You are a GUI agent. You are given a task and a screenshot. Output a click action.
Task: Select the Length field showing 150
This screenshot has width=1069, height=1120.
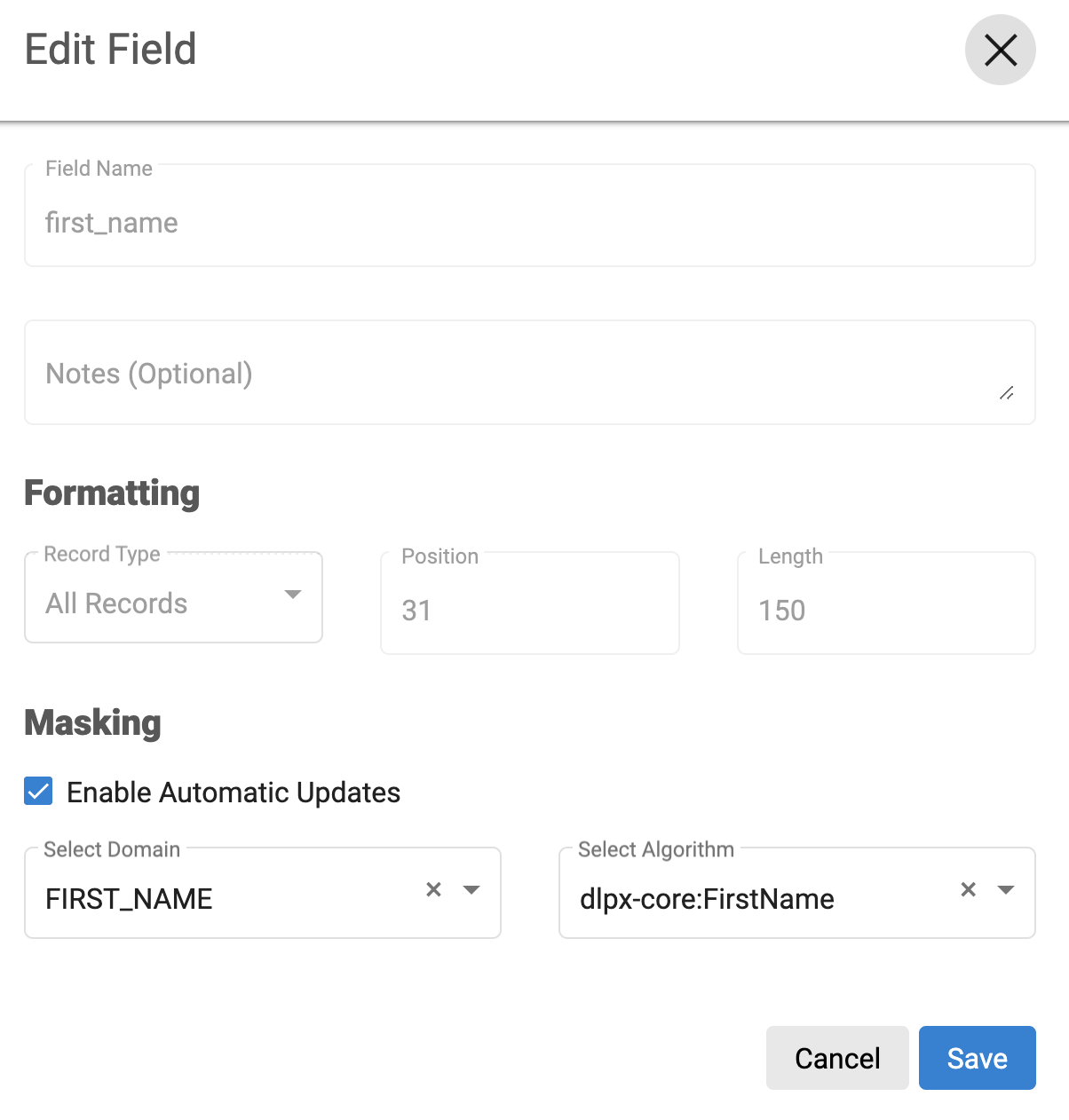[x=885, y=611]
